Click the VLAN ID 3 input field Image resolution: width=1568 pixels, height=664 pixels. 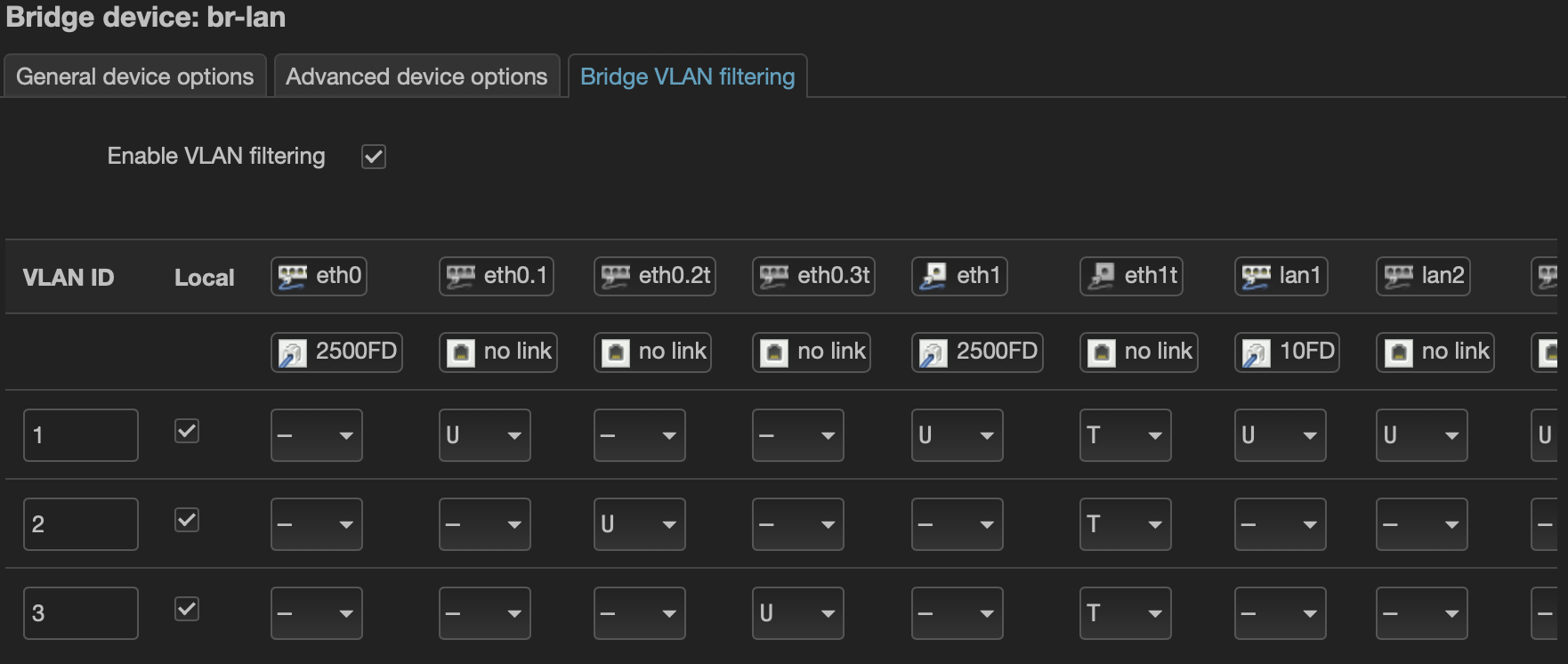[x=81, y=613]
